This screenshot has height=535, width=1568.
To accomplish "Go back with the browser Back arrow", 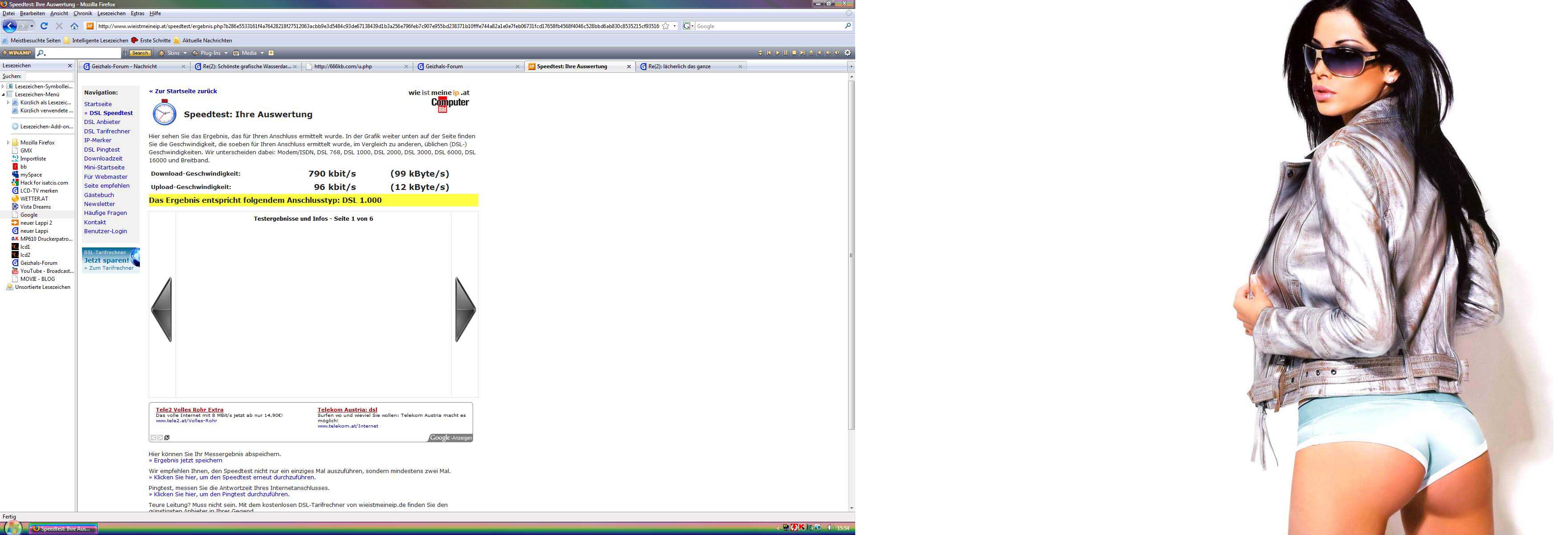I will 9,26.
